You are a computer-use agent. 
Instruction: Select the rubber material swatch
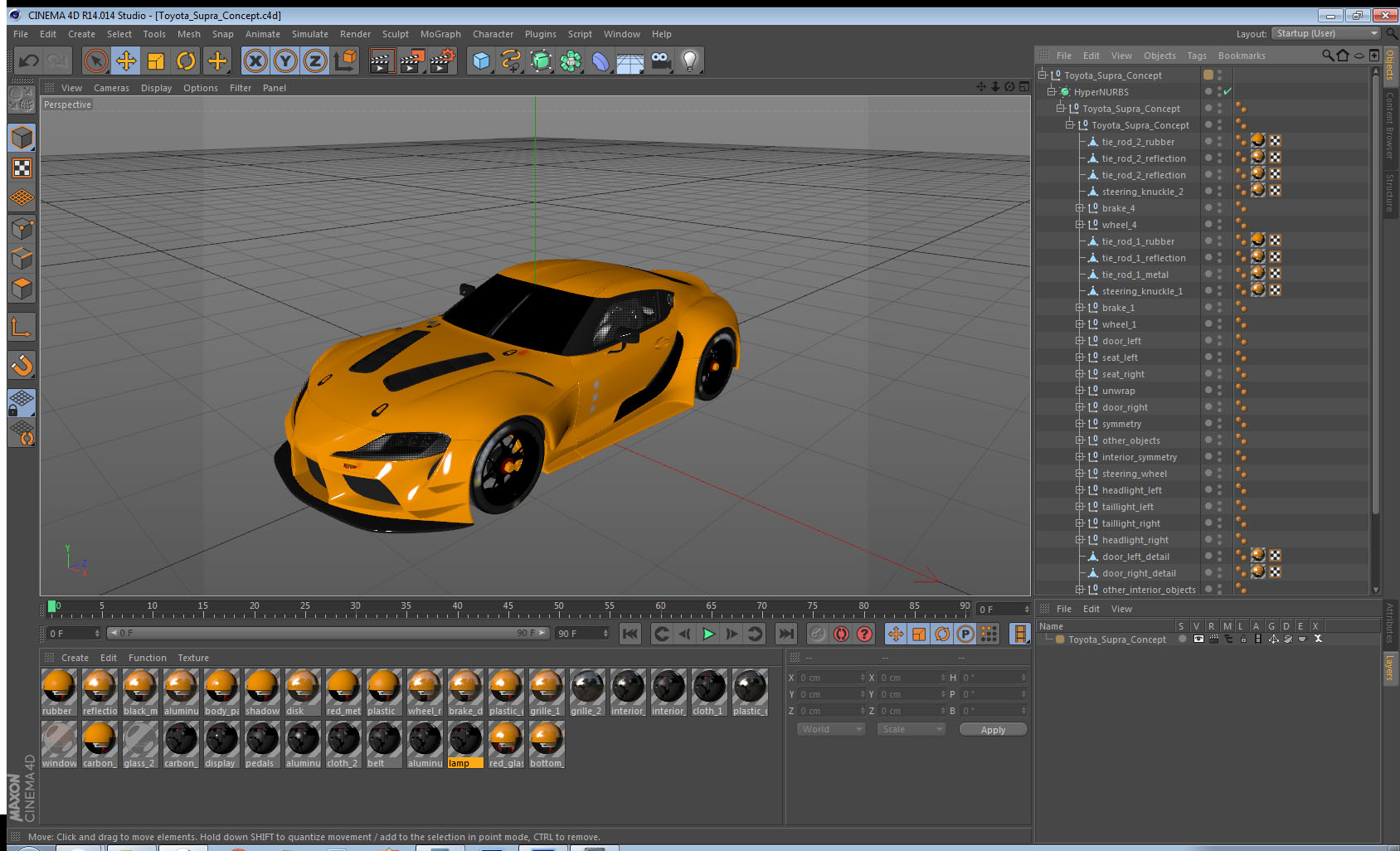click(59, 693)
